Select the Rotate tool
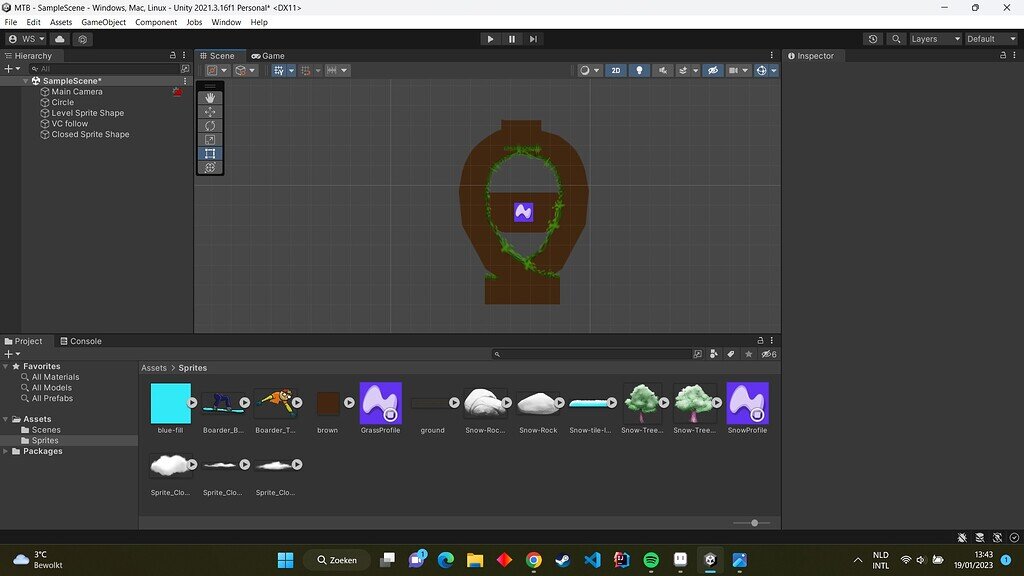Viewport: 1024px width, 576px height. pyautogui.click(x=209, y=125)
